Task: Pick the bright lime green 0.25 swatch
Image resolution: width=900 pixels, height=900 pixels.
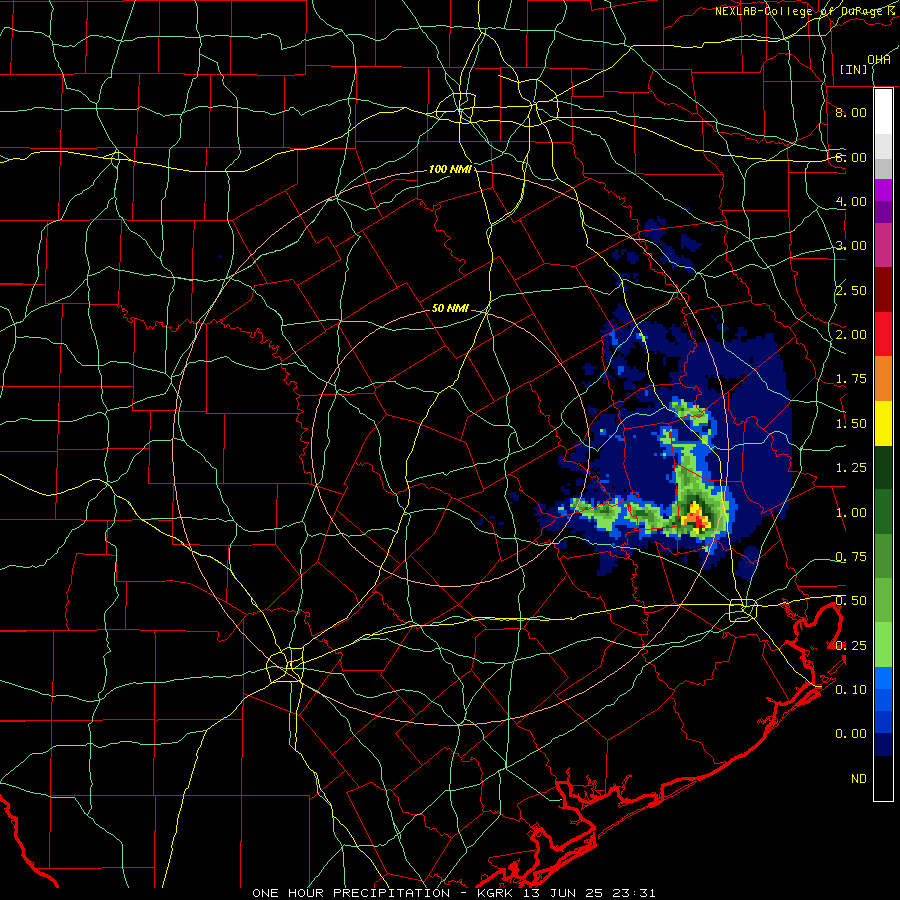Action: coord(883,645)
